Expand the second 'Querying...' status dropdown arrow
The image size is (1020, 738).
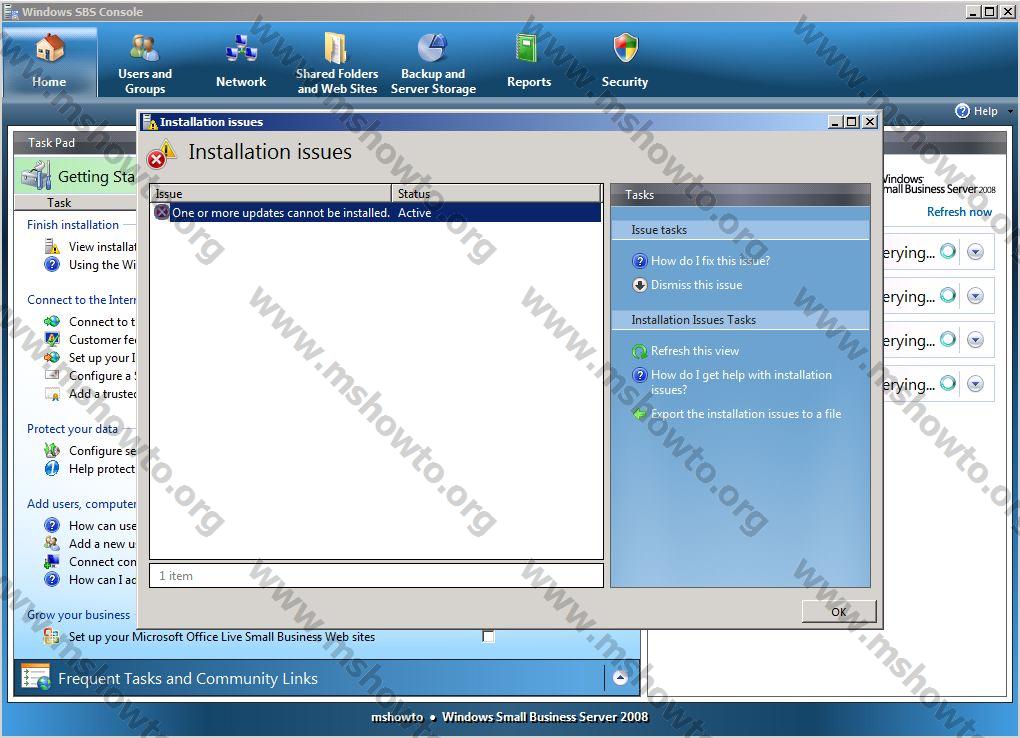coord(974,296)
